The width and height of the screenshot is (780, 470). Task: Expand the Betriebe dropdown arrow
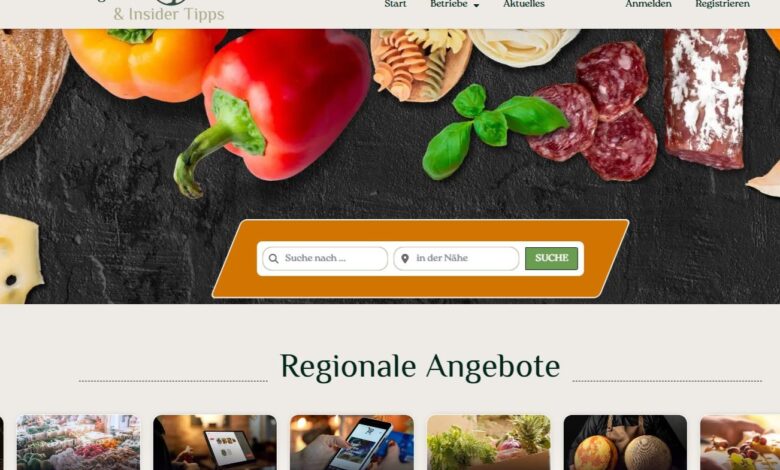tap(476, 5)
